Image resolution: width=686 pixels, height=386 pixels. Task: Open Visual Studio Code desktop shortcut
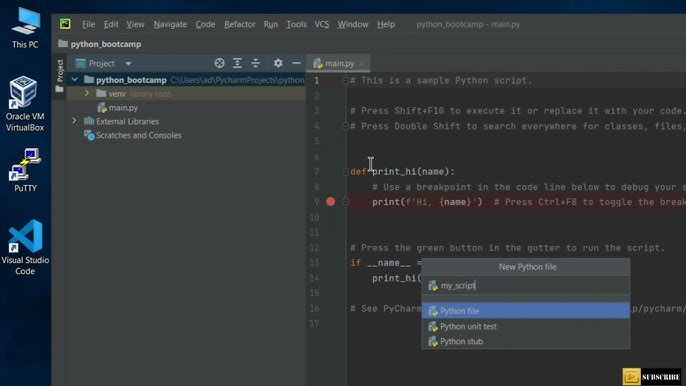[25, 247]
